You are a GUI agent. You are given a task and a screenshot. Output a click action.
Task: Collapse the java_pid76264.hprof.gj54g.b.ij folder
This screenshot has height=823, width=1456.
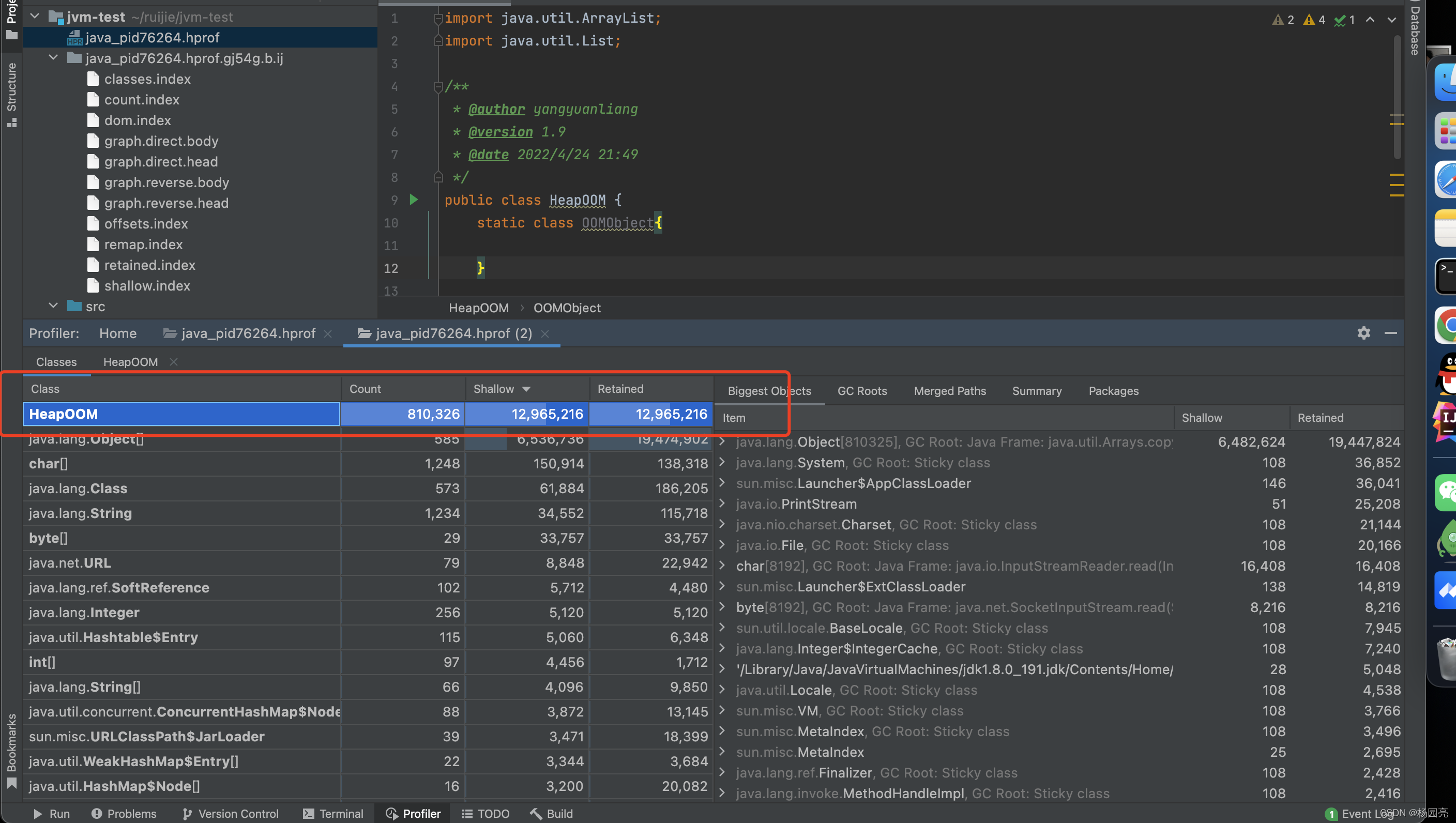54,58
